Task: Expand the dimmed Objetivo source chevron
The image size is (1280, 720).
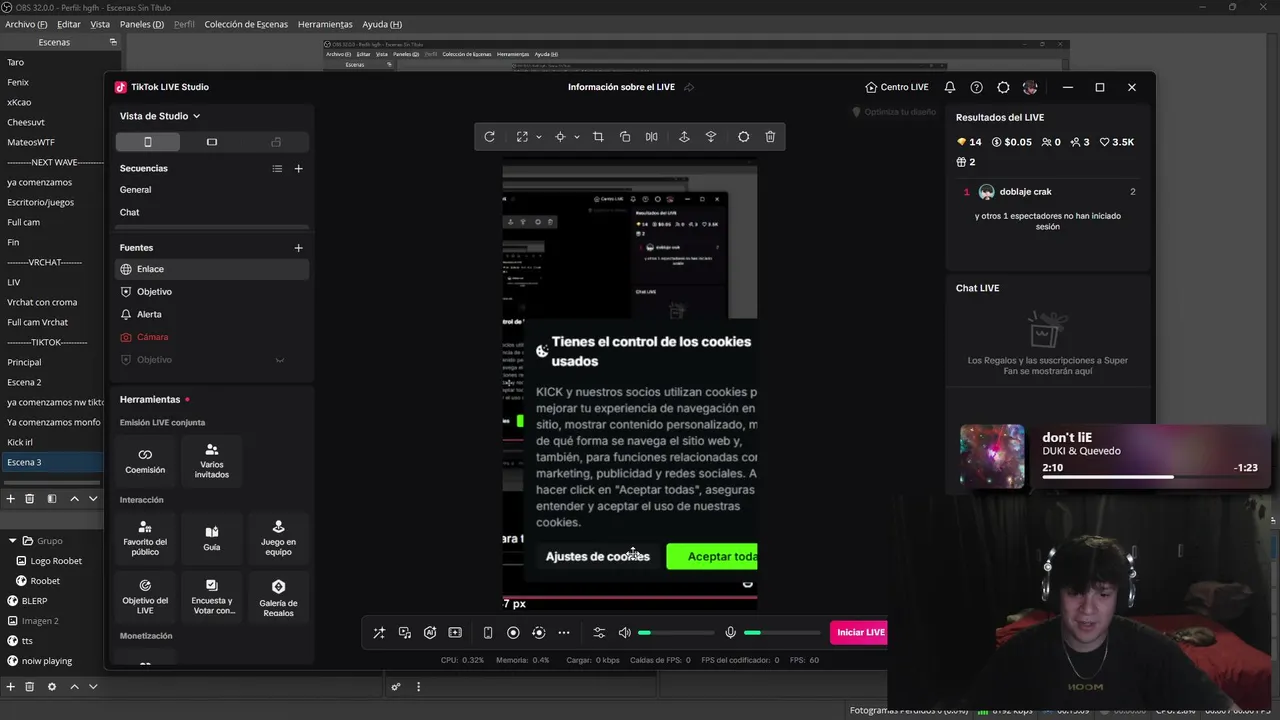Action: [x=280, y=360]
